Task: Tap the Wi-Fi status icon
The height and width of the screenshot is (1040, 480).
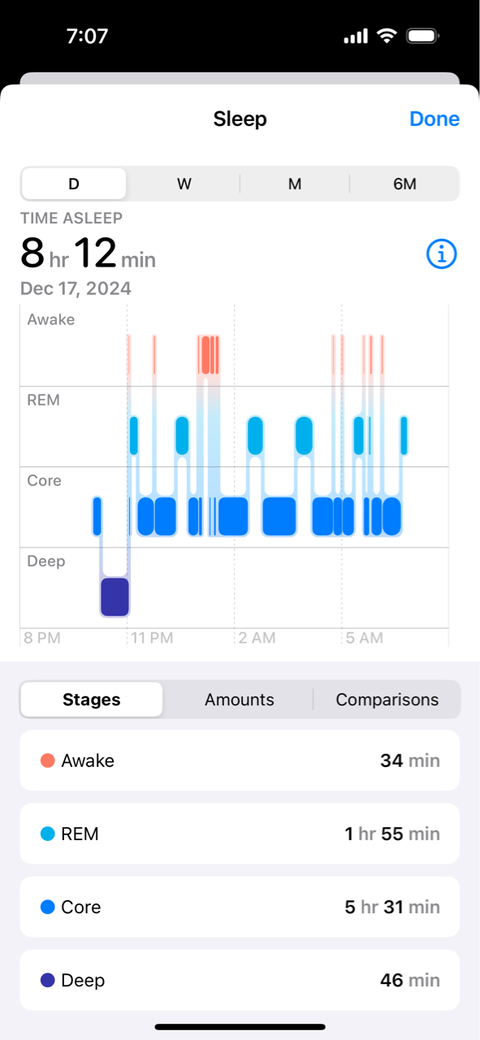Action: tap(386, 36)
